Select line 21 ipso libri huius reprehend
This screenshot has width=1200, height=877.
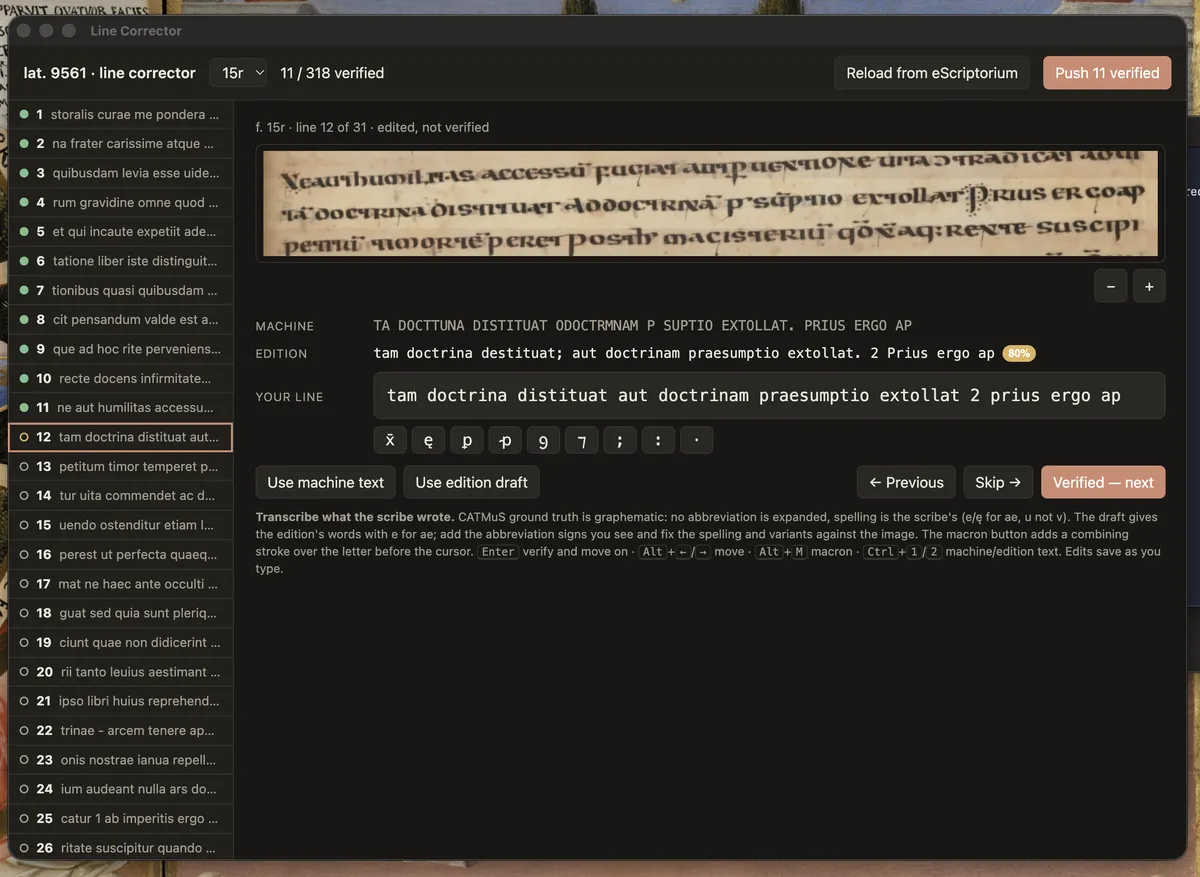(x=120, y=701)
